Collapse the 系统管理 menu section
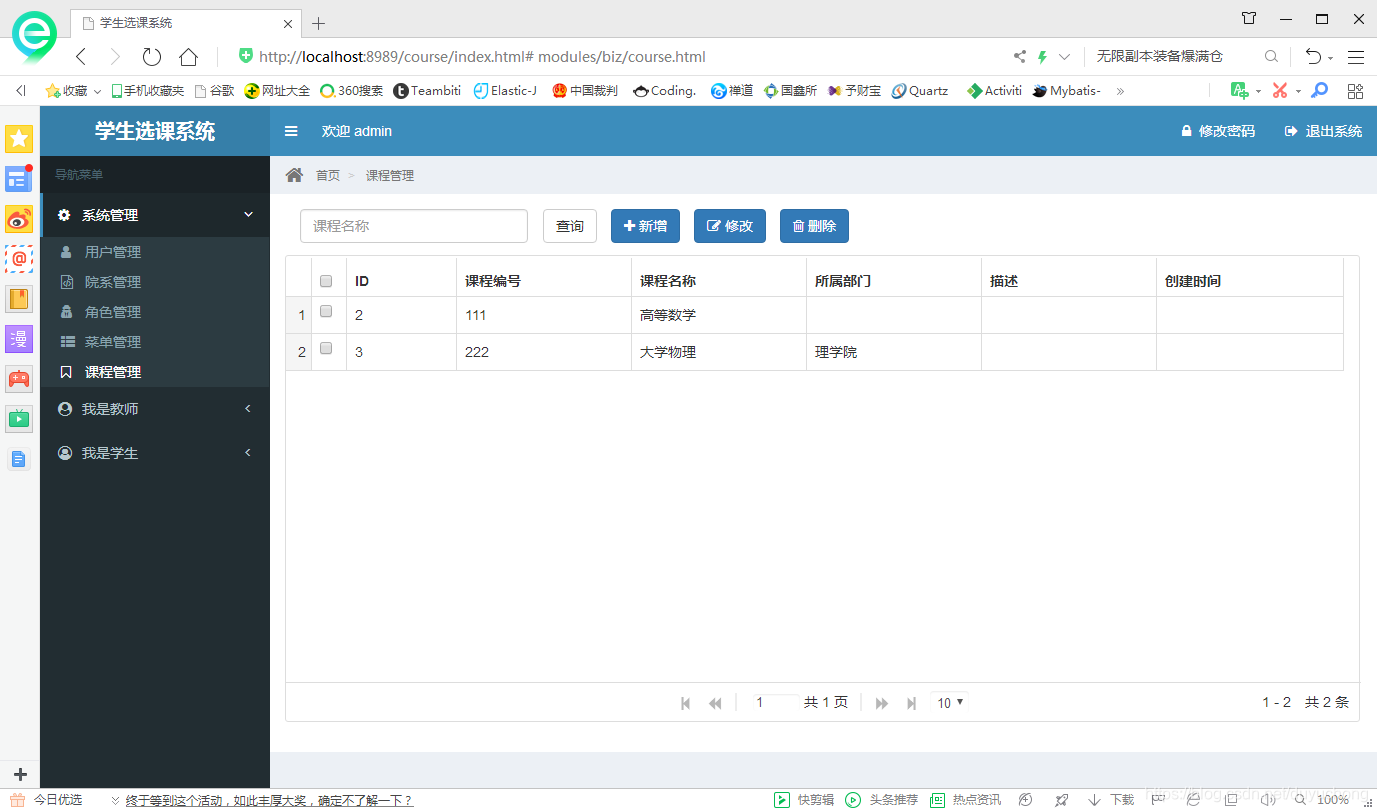1377x812 pixels. (x=156, y=215)
